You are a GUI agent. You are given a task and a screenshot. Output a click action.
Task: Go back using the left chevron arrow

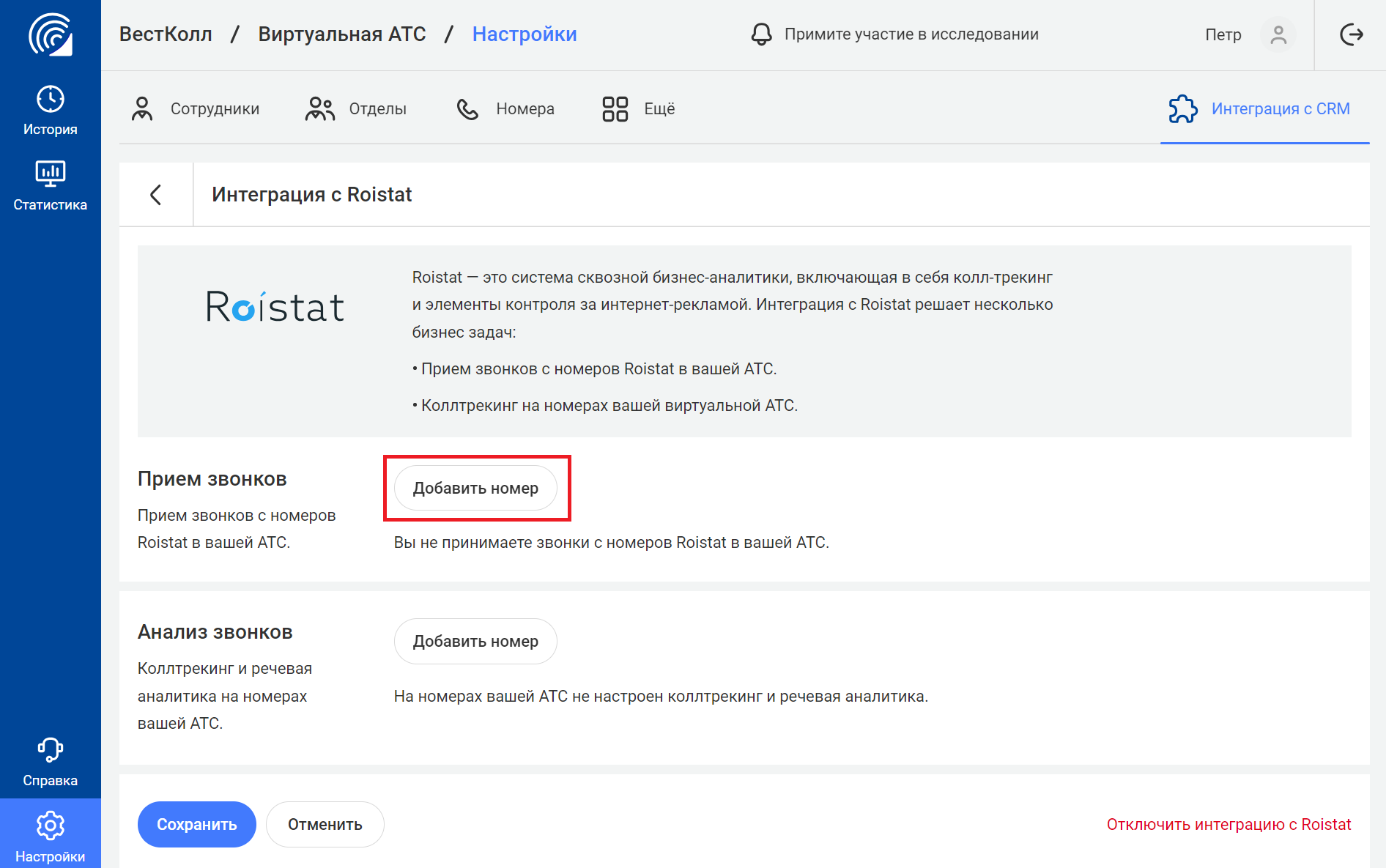point(156,195)
